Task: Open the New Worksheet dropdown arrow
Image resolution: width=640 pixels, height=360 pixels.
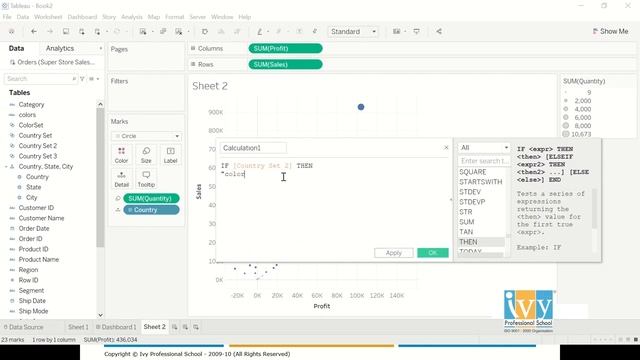Action: point(152,31)
